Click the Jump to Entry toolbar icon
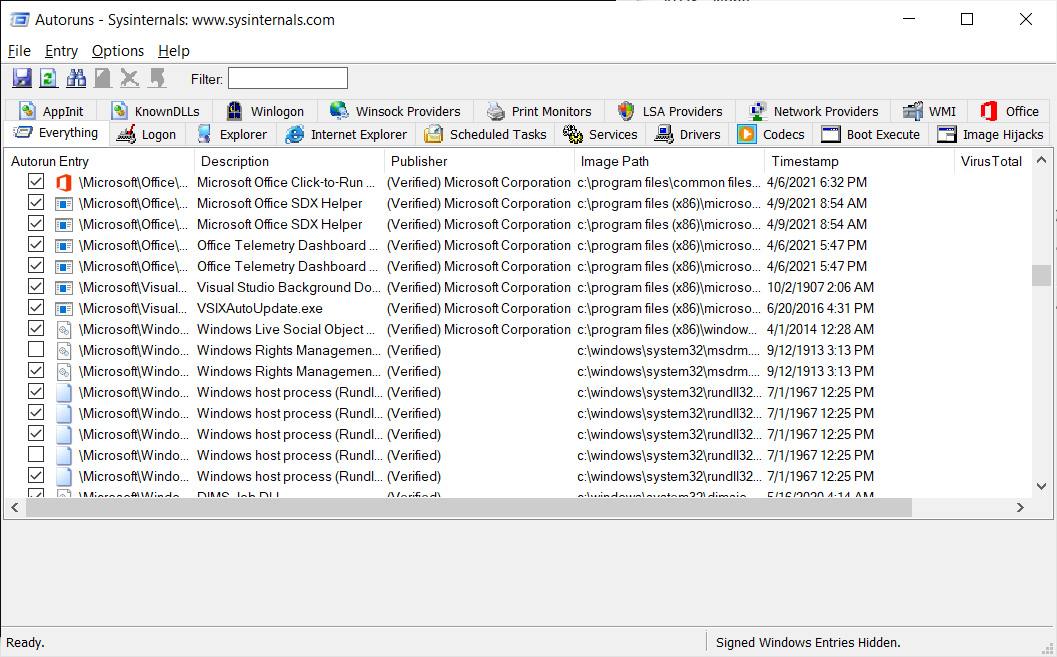 click(x=157, y=78)
